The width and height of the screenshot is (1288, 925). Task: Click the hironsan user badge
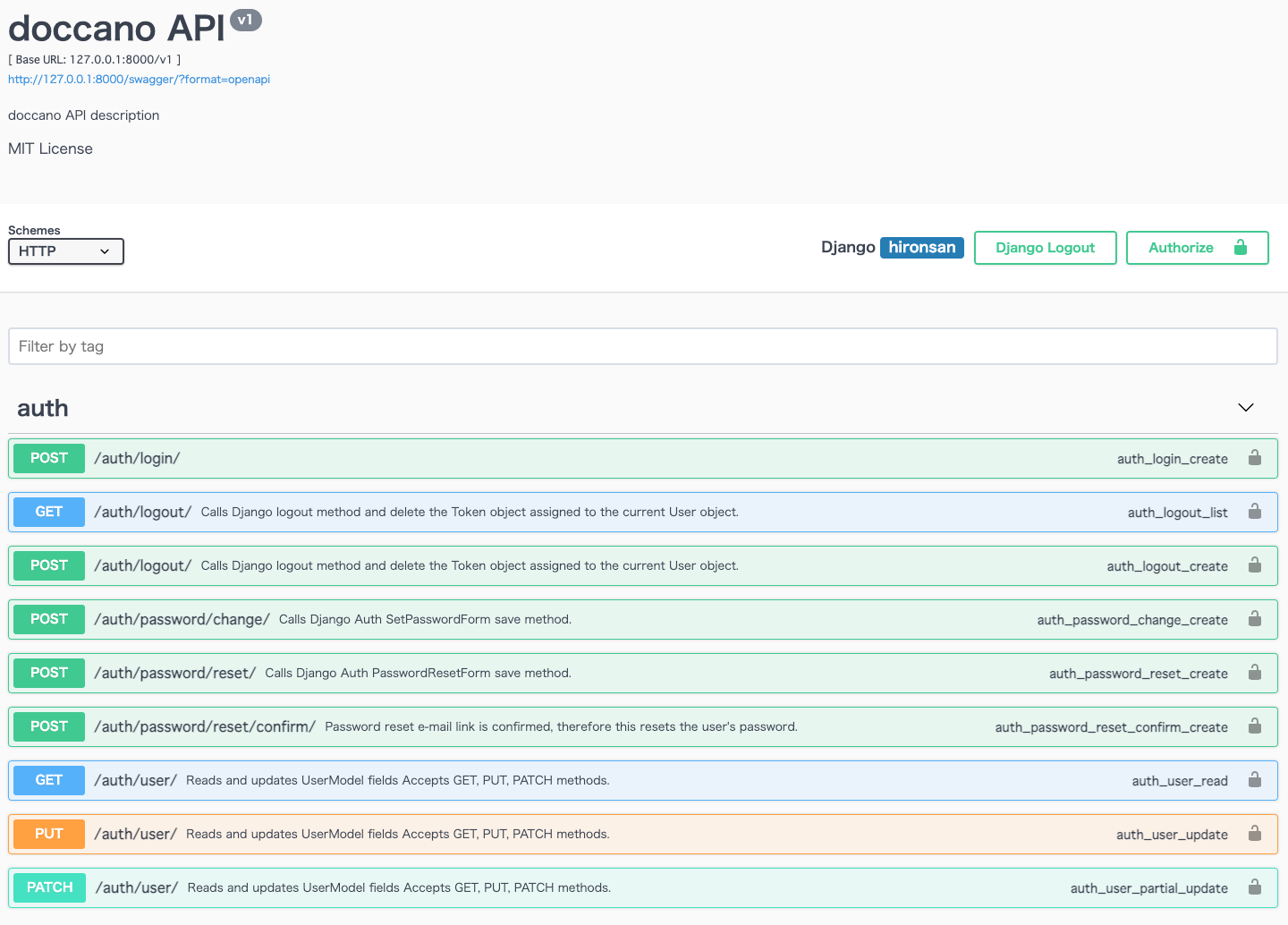coord(921,247)
